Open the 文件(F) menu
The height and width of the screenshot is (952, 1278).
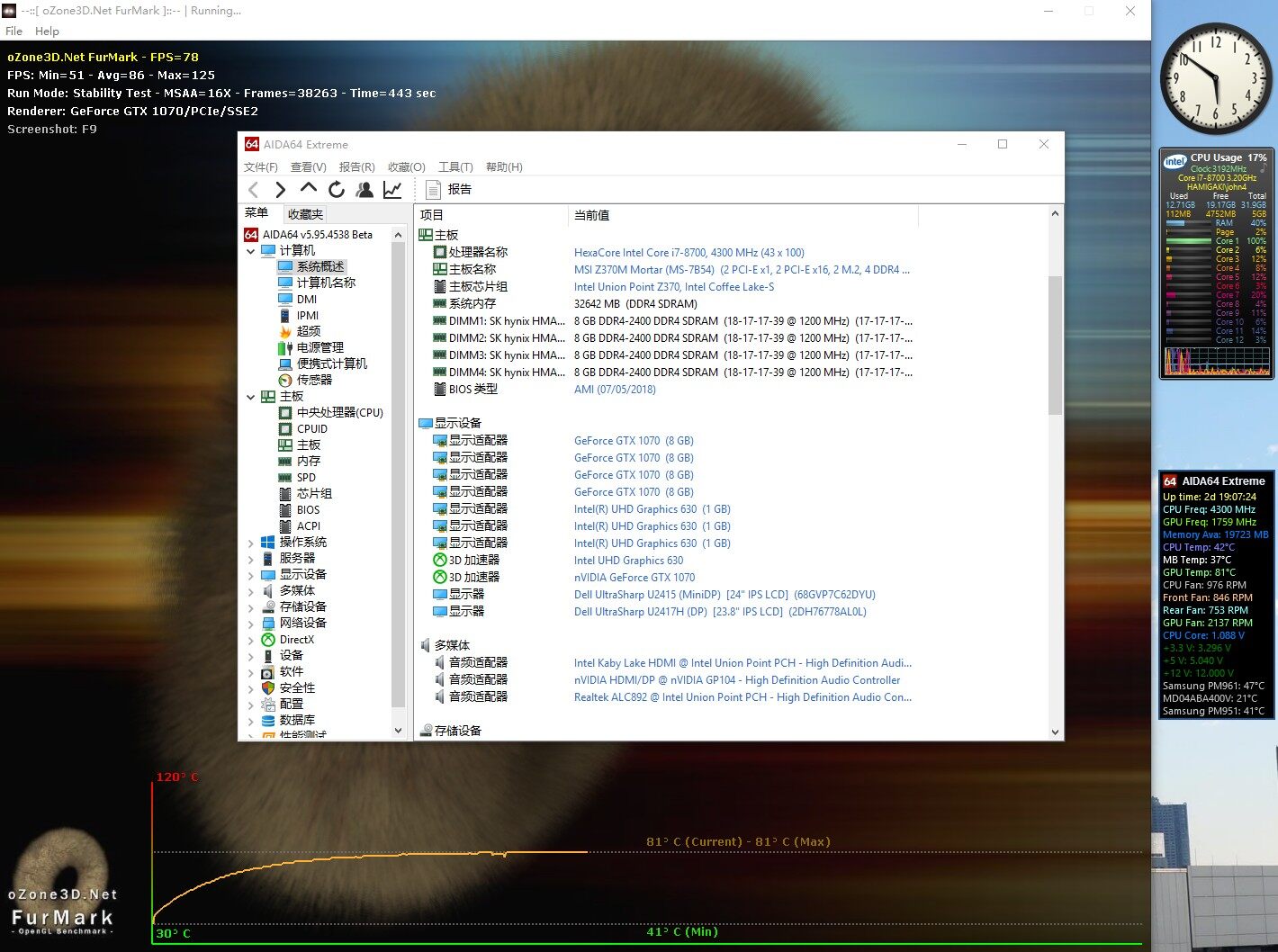click(260, 167)
